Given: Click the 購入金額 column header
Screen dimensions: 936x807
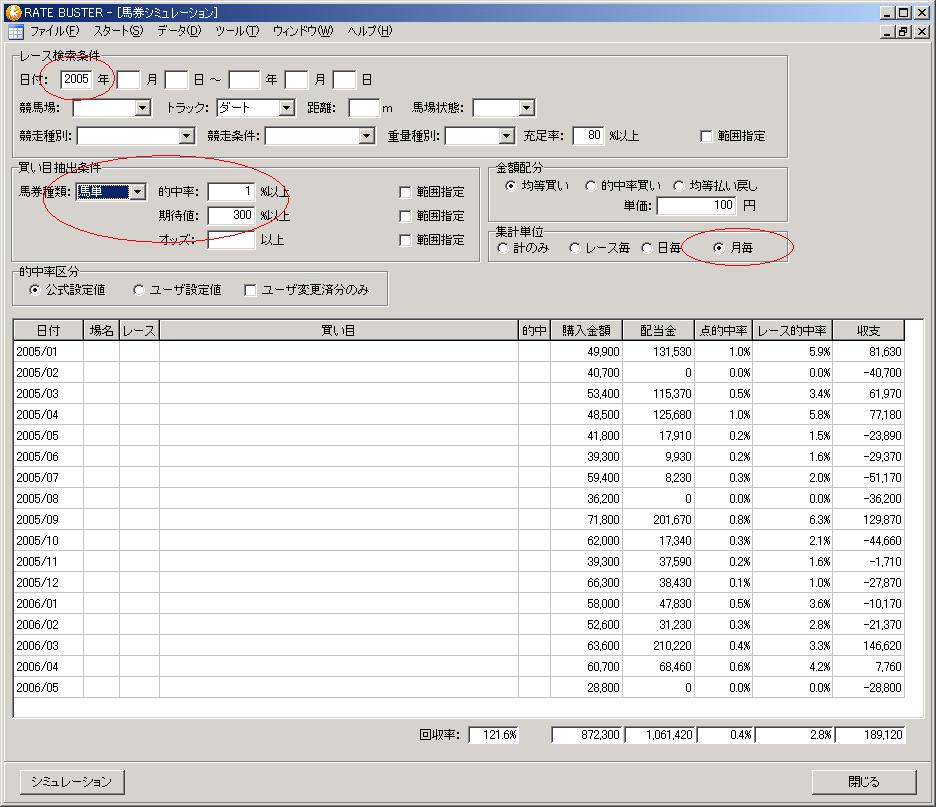Looking at the screenshot, I should pyautogui.click(x=586, y=330).
